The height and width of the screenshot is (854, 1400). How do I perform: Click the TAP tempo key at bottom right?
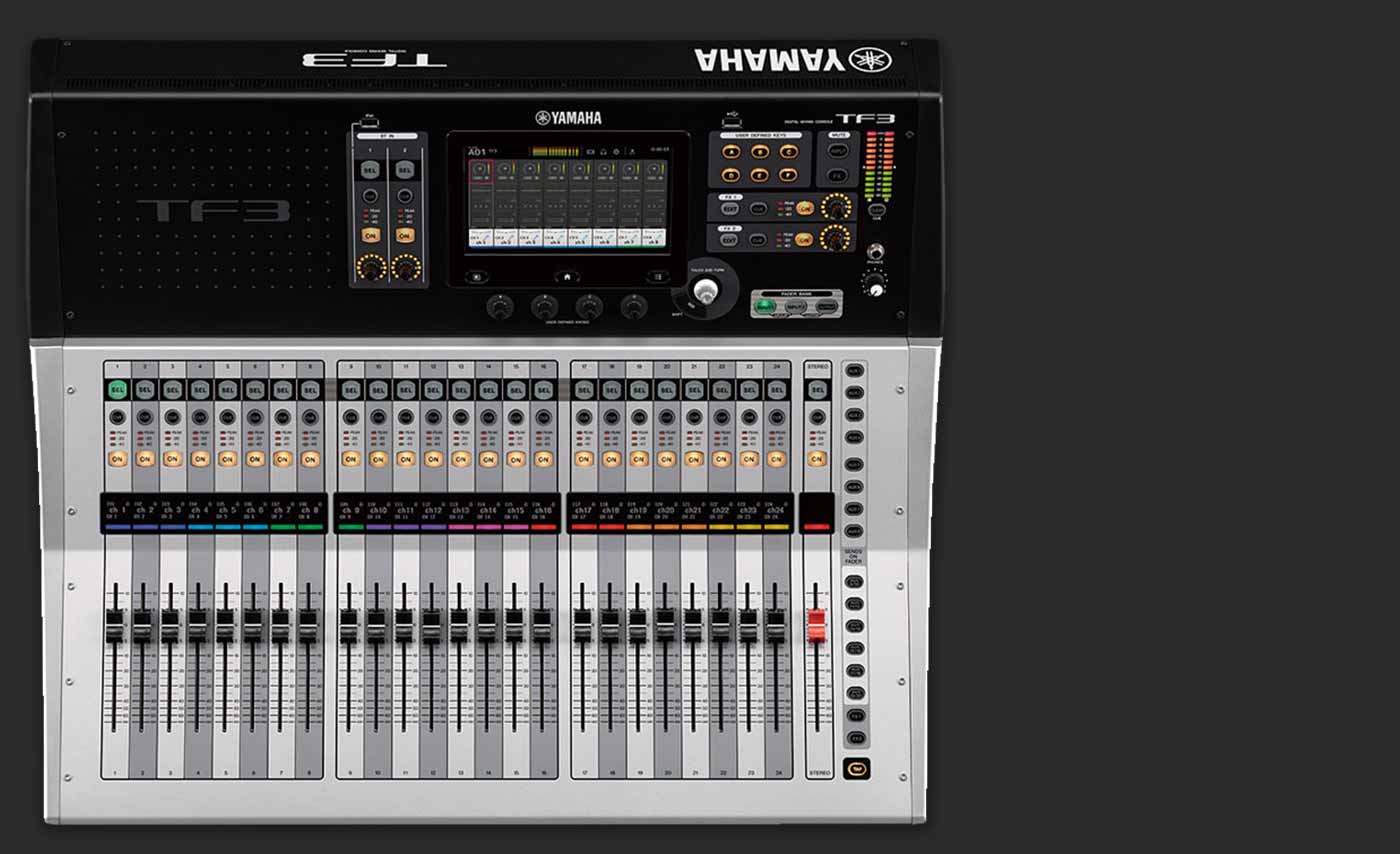click(x=856, y=769)
